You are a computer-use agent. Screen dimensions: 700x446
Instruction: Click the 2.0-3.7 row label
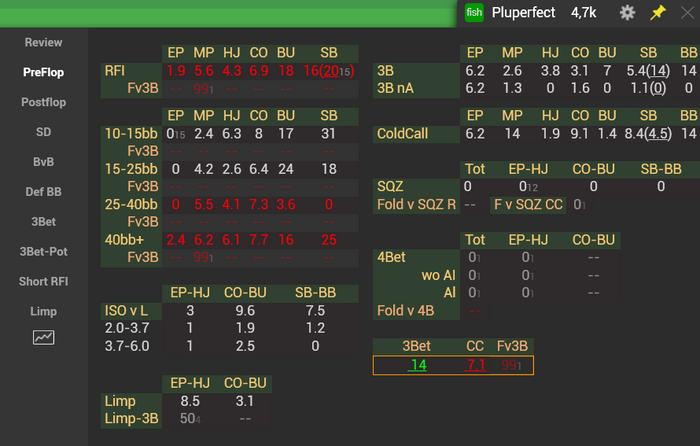pyautogui.click(x=127, y=328)
